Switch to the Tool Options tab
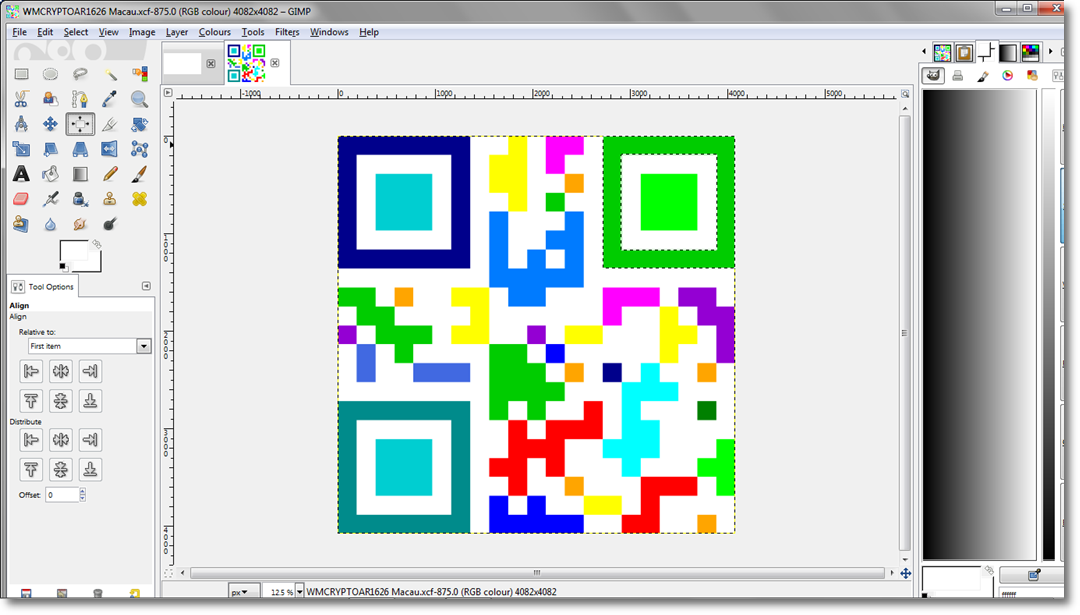Screen dimensions: 1080x615 point(43,286)
